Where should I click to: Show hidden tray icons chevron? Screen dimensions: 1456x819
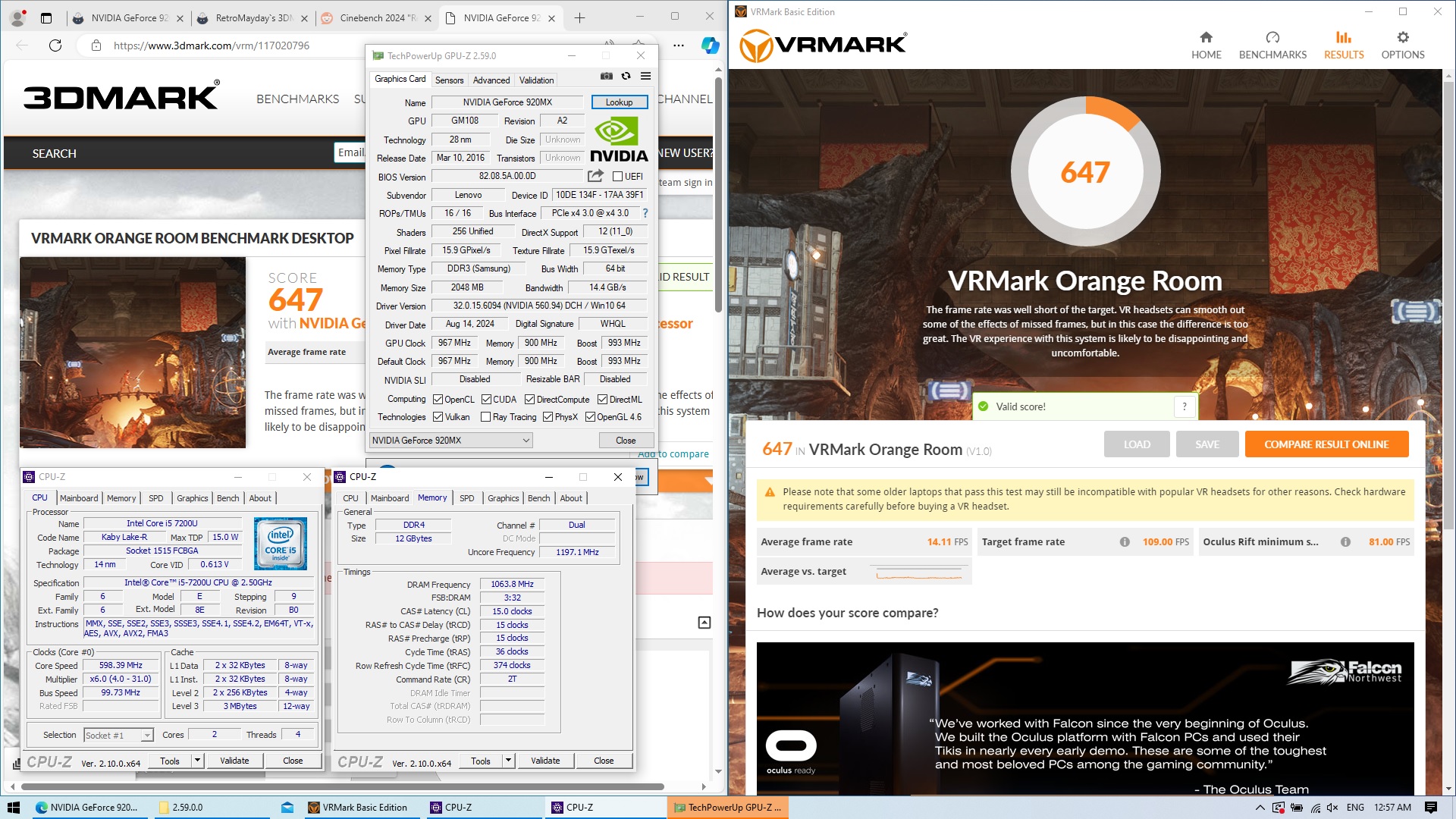pyautogui.click(x=1260, y=808)
